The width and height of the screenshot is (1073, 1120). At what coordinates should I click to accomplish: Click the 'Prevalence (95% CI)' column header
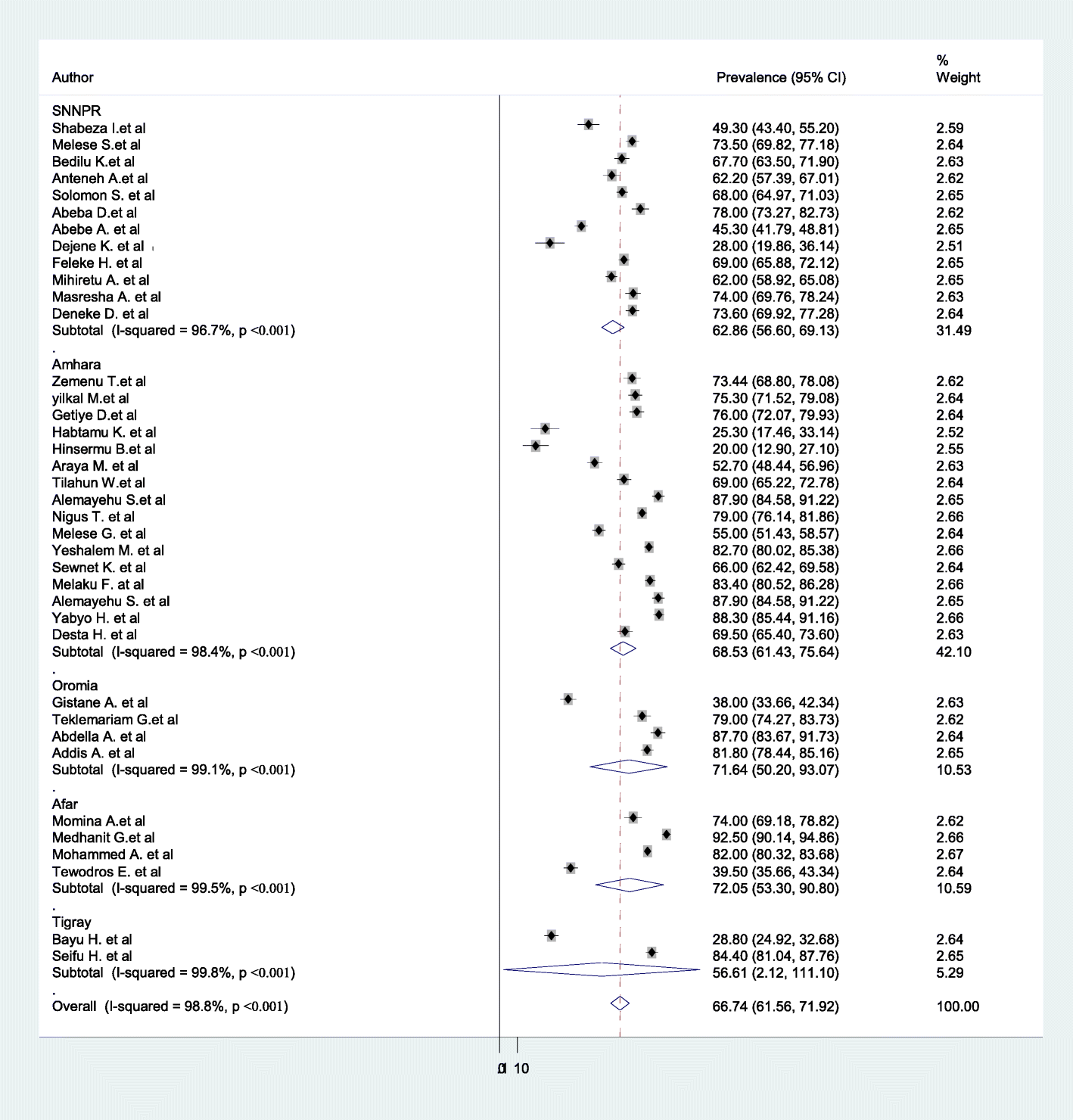781,77
